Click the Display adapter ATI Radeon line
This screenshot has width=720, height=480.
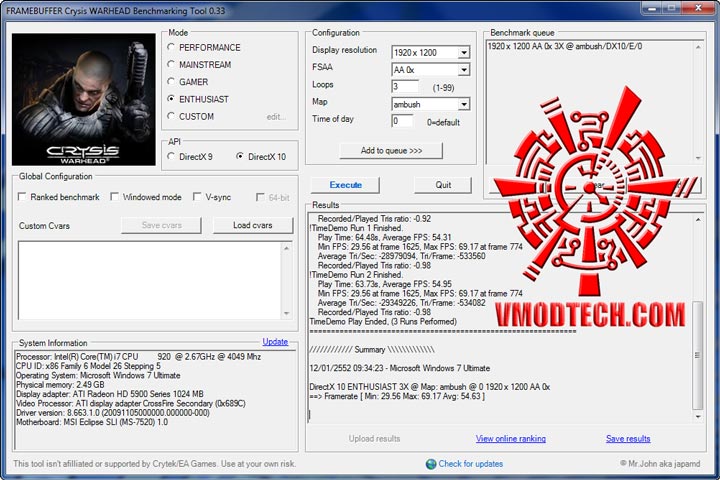[110, 394]
